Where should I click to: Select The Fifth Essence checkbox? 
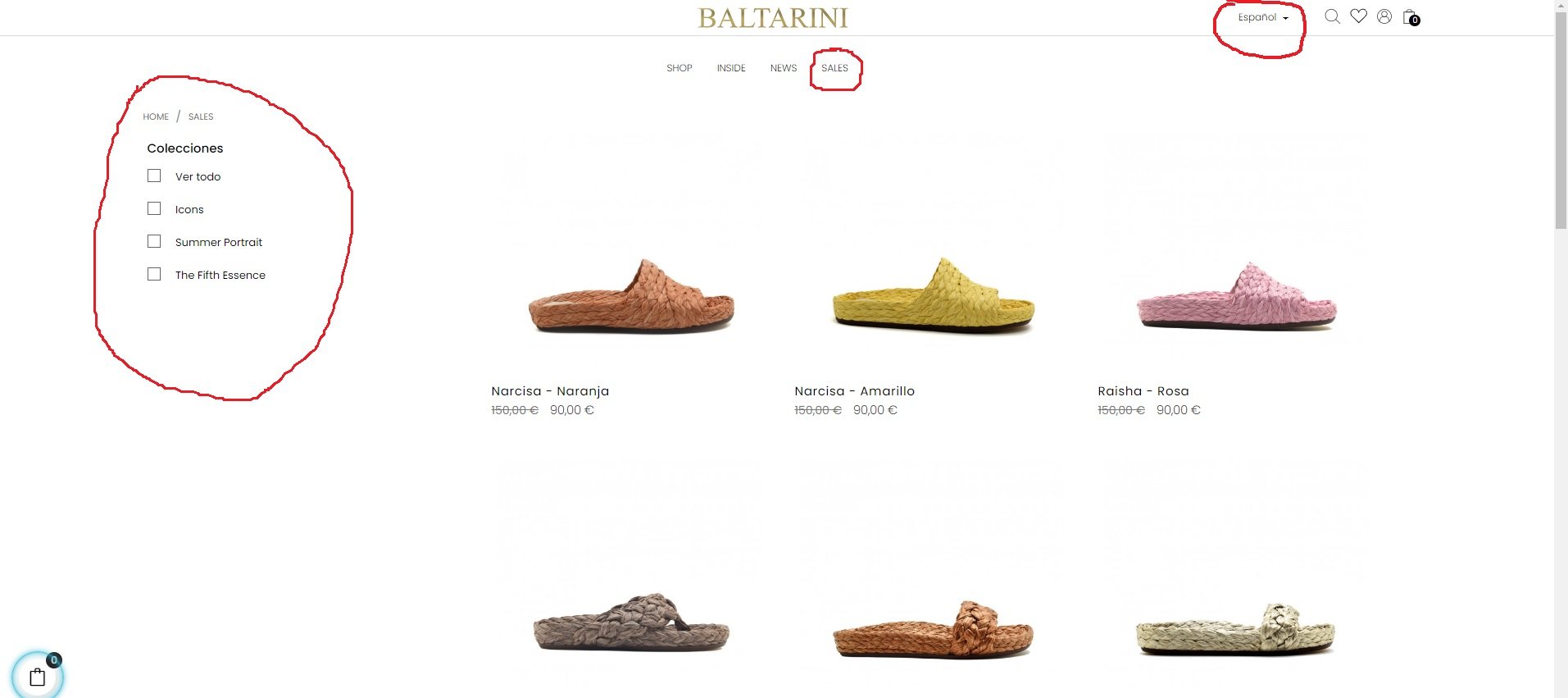[x=154, y=274]
